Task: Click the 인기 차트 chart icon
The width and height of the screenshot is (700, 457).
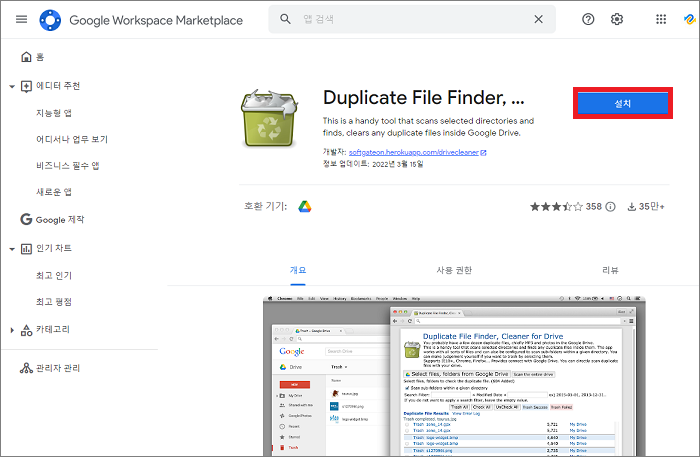Action: [x=26, y=249]
